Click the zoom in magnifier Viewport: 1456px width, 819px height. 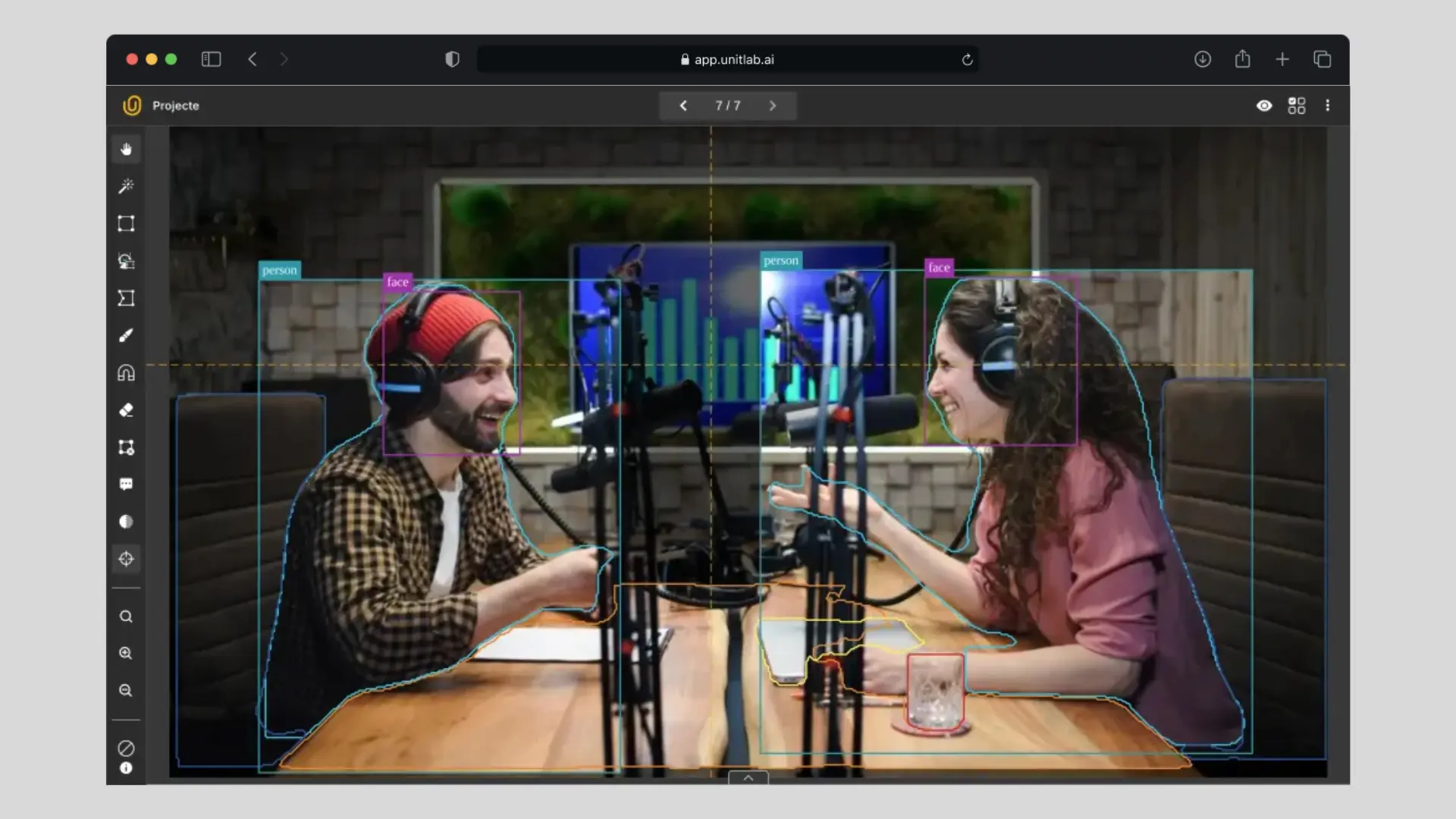click(126, 653)
